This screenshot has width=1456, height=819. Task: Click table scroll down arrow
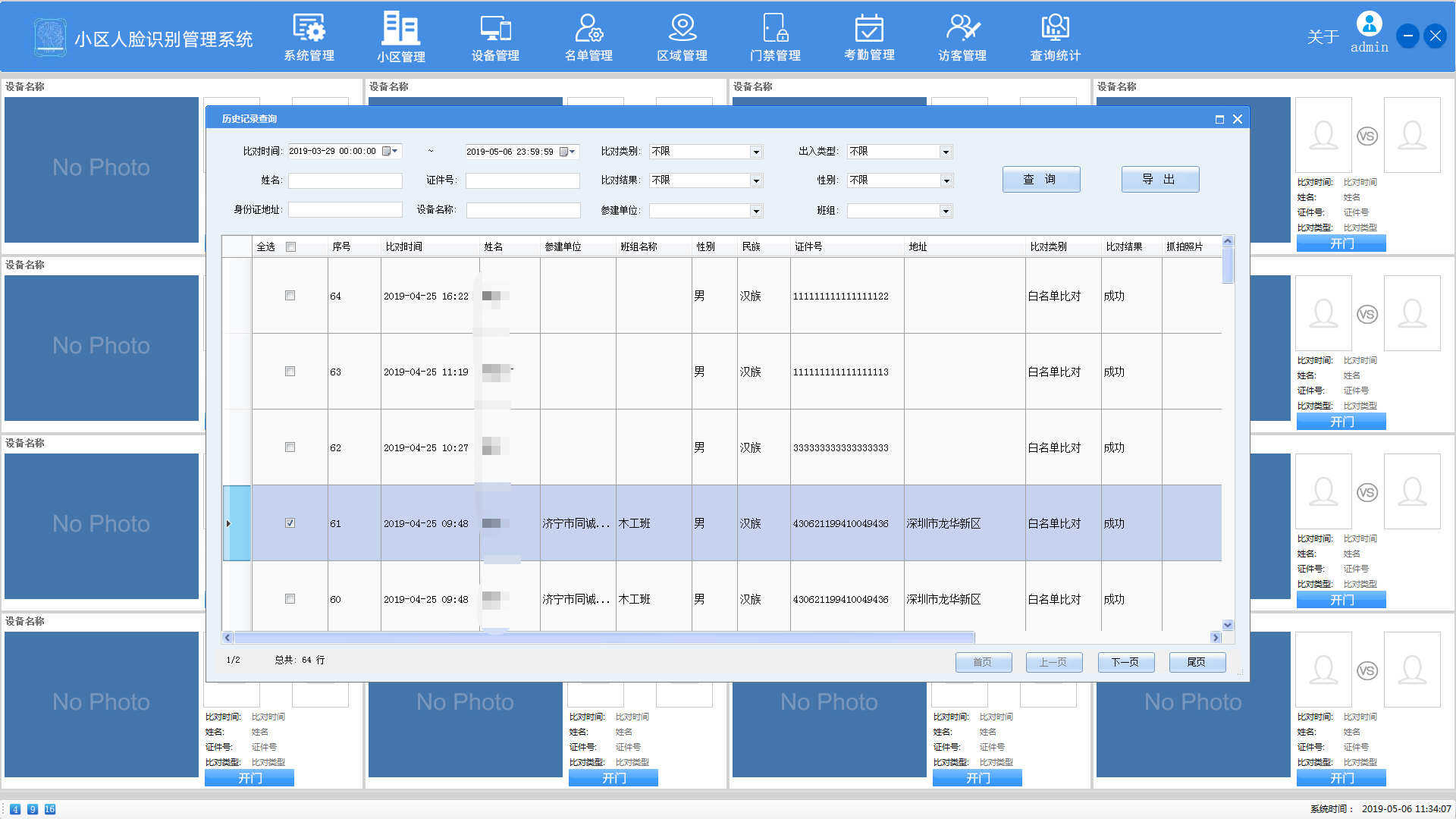click(x=1228, y=626)
